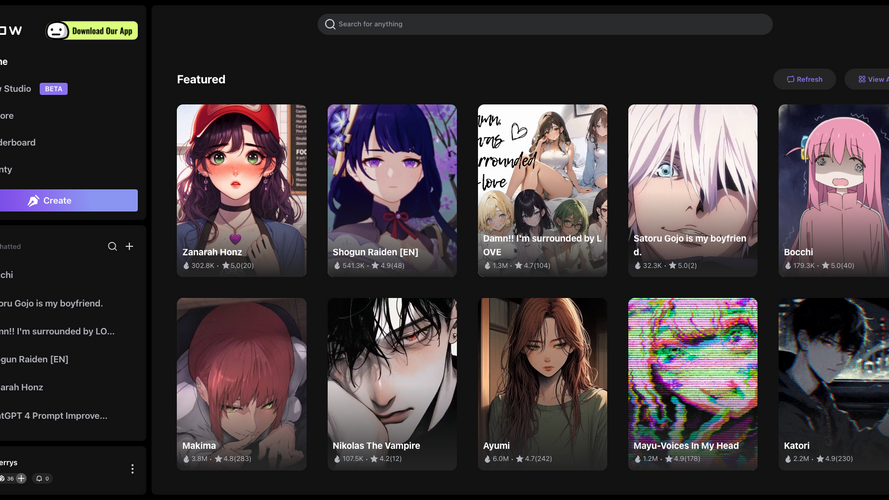Click the Download Our App button
Image resolution: width=889 pixels, height=500 pixels.
(x=92, y=31)
